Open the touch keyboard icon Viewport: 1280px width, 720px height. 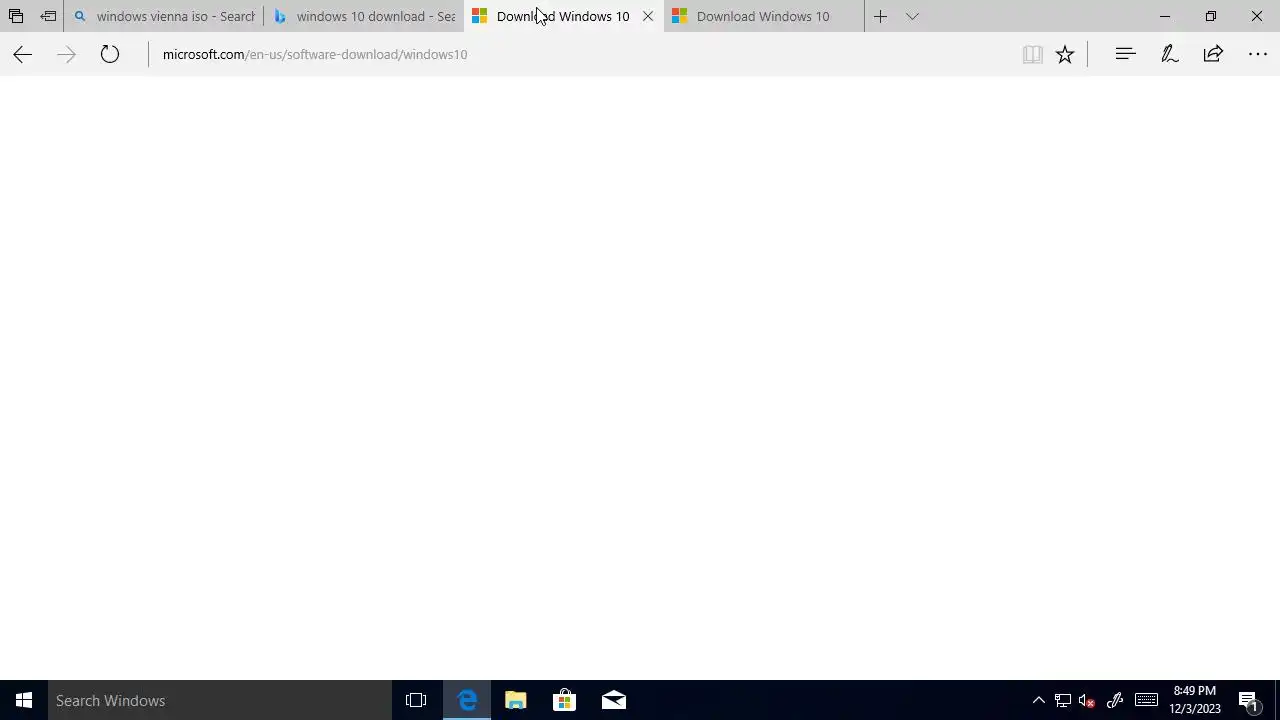click(1146, 700)
